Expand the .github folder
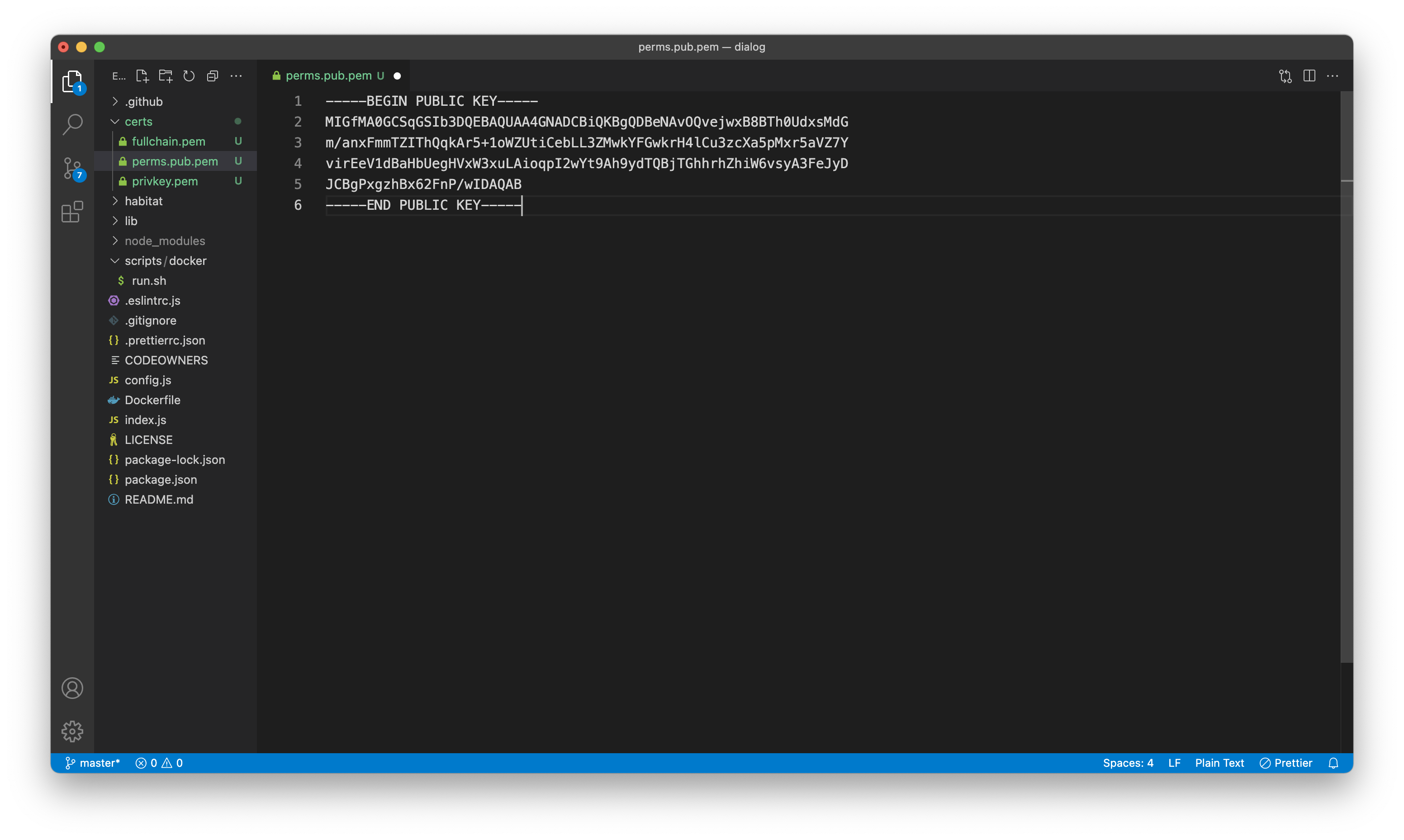1404x840 pixels. tap(175, 101)
